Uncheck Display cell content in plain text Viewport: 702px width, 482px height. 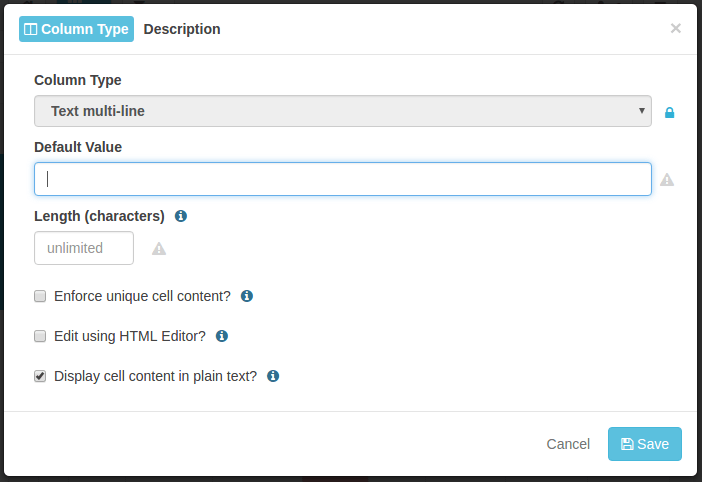click(40, 376)
